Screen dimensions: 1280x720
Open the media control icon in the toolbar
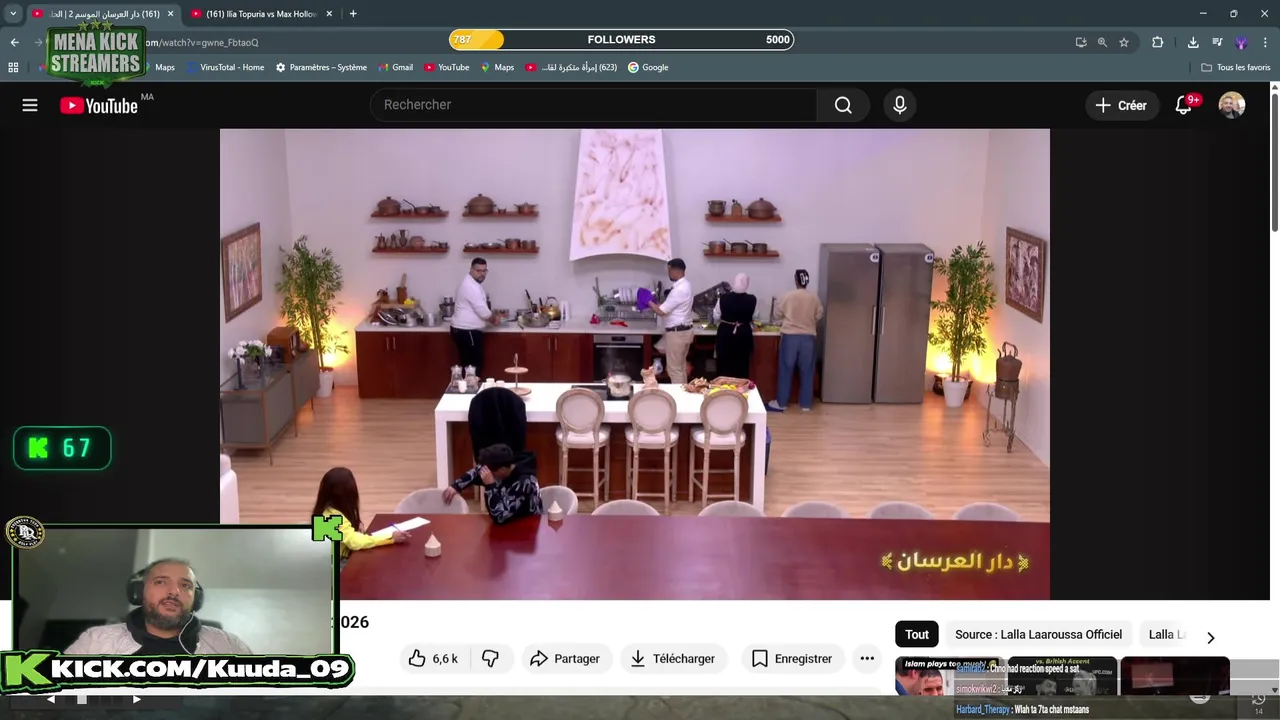click(1217, 42)
